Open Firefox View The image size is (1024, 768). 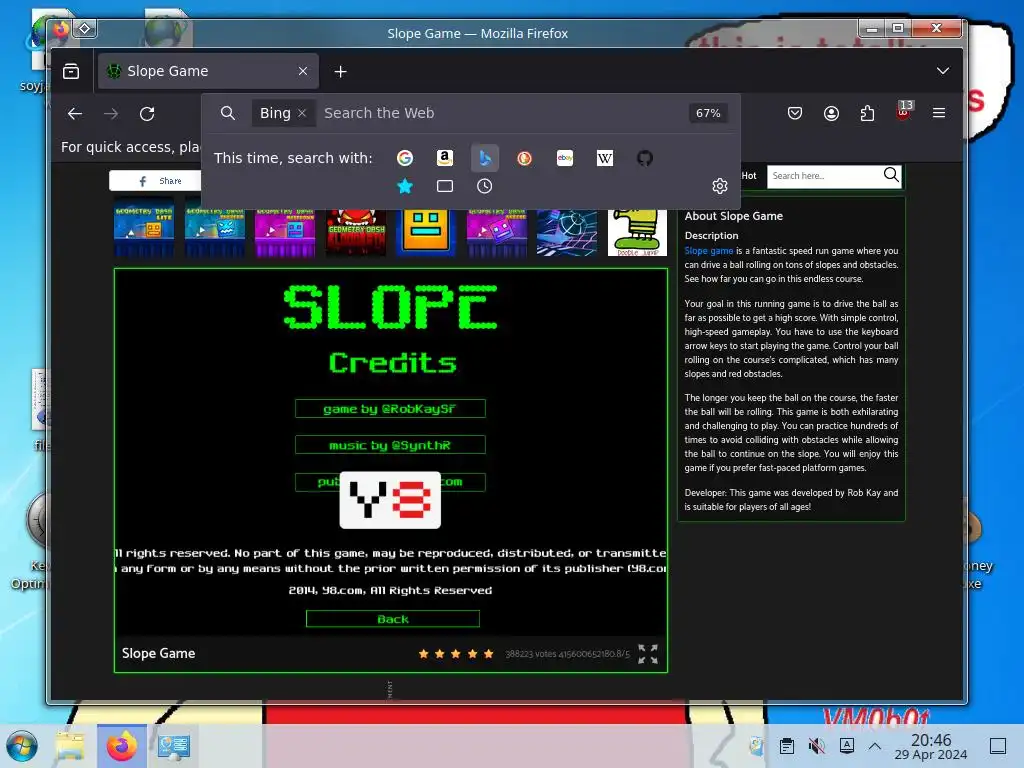click(x=71, y=71)
